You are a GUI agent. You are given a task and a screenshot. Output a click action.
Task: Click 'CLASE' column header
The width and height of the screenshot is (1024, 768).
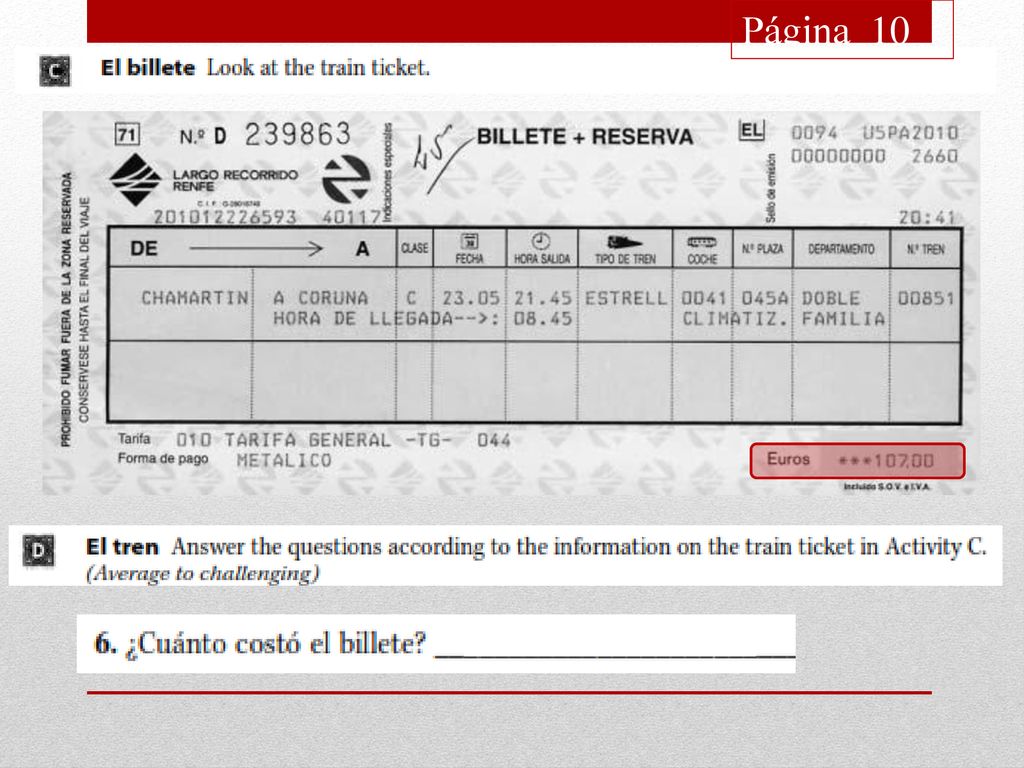pyautogui.click(x=415, y=248)
